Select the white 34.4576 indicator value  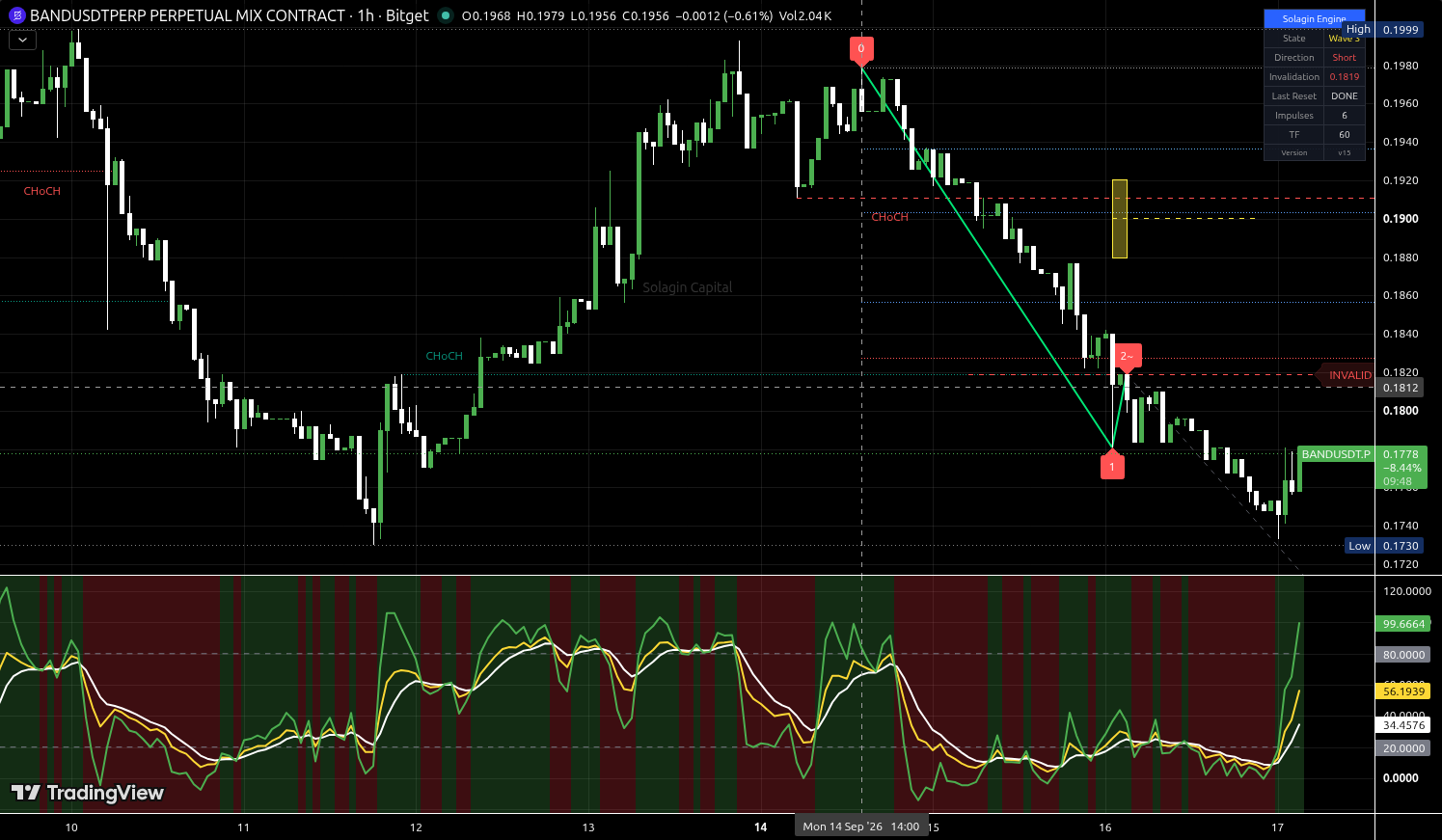[1403, 725]
